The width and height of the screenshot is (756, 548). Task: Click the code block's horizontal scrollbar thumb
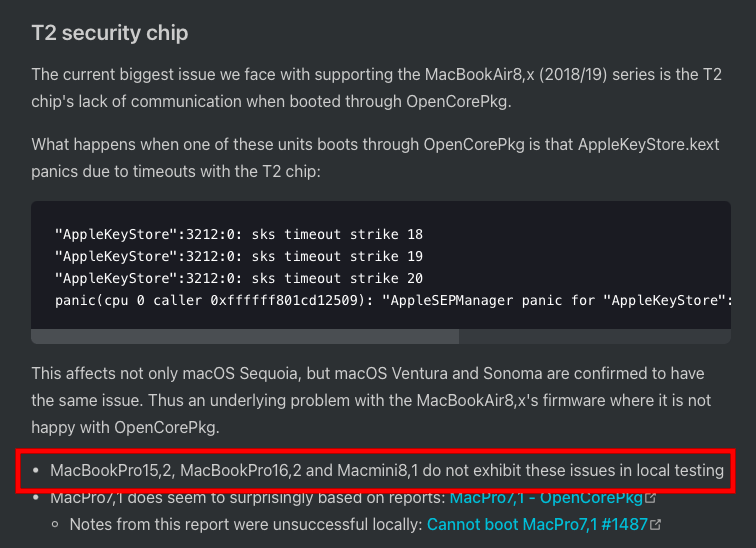click(245, 337)
